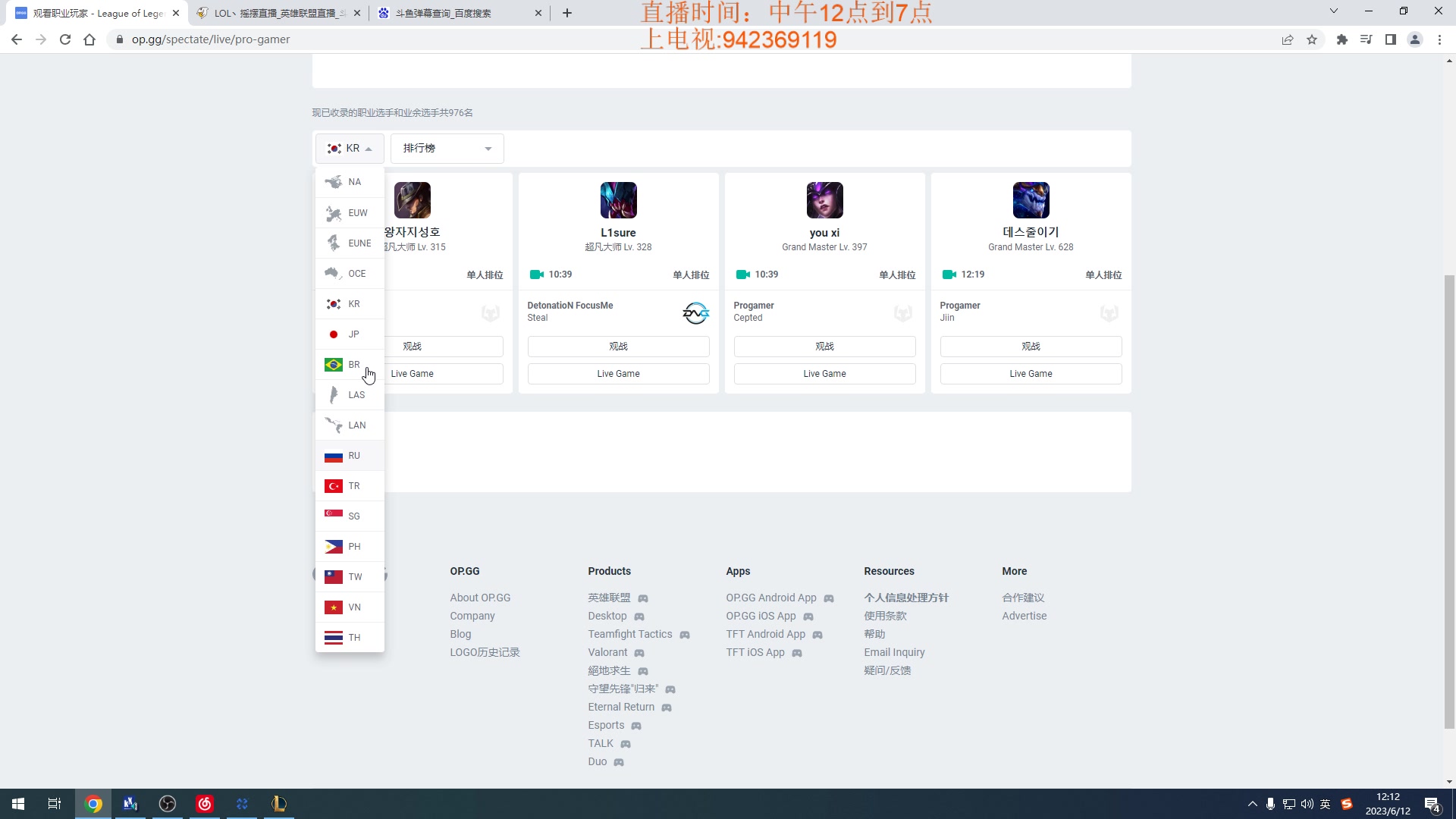Choose the EUW server option
The image size is (1456, 819).
click(350, 213)
